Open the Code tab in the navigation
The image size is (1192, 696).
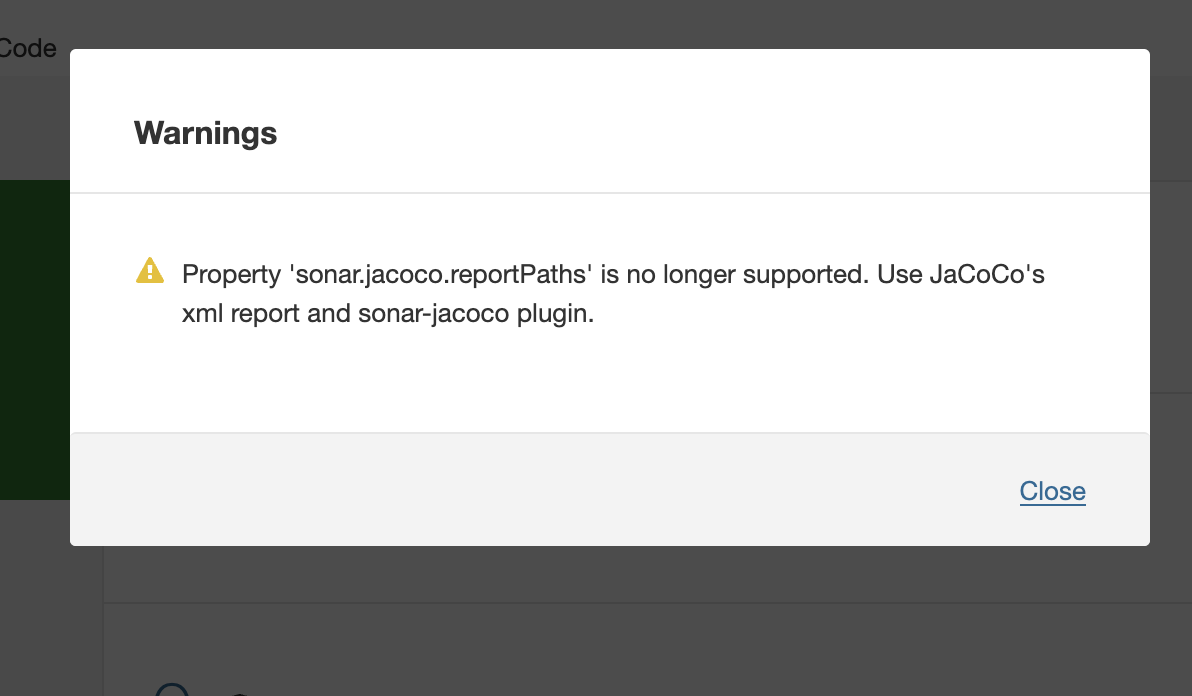[28, 48]
